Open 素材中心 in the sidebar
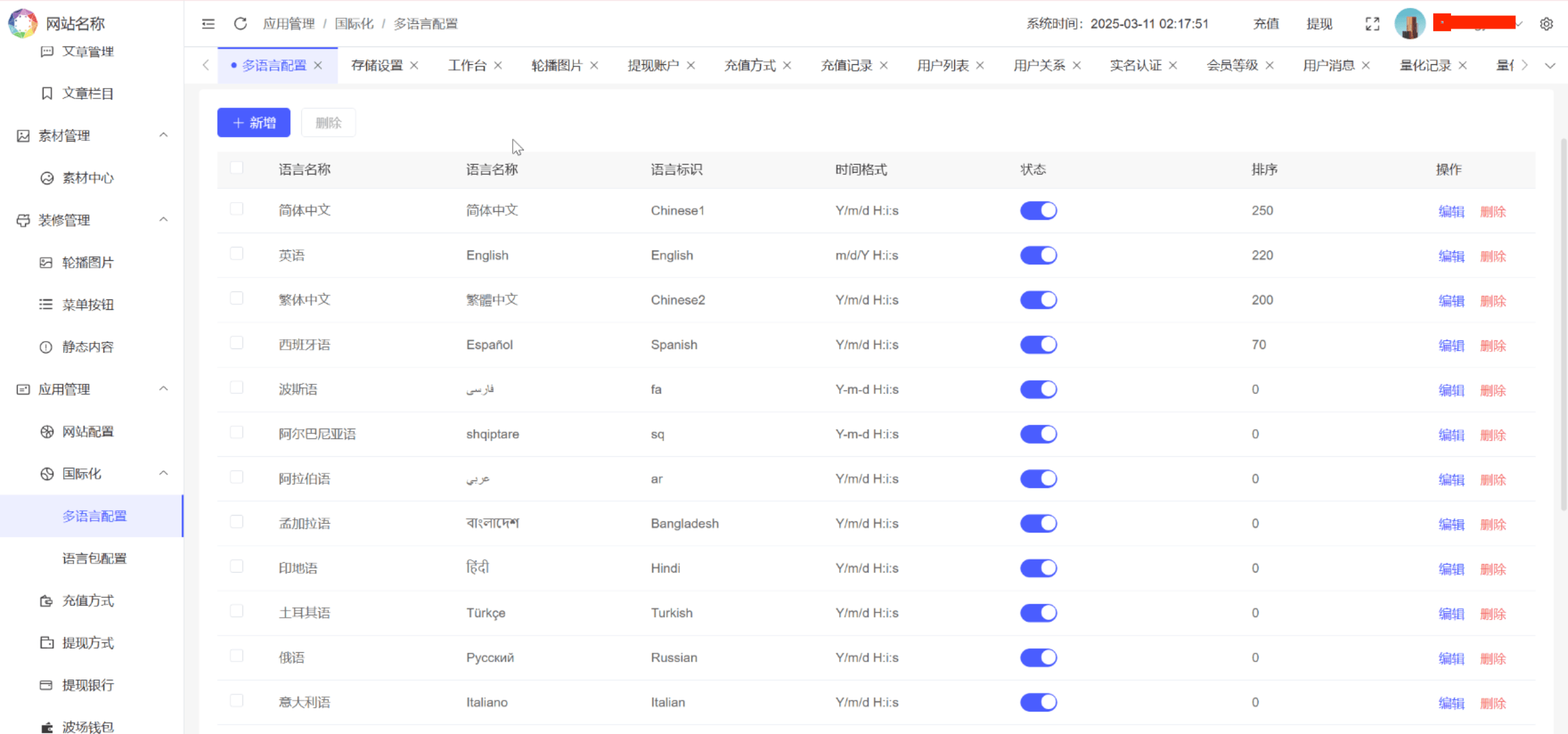This screenshot has width=1568, height=734. tap(88, 178)
